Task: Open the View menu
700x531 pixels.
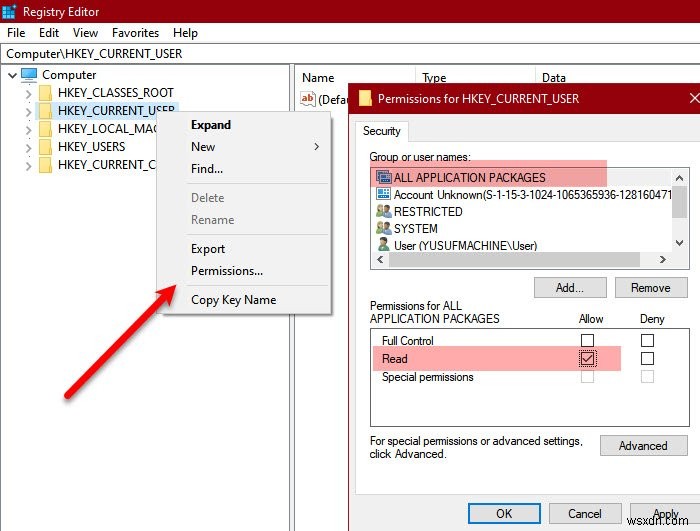Action: click(x=85, y=33)
